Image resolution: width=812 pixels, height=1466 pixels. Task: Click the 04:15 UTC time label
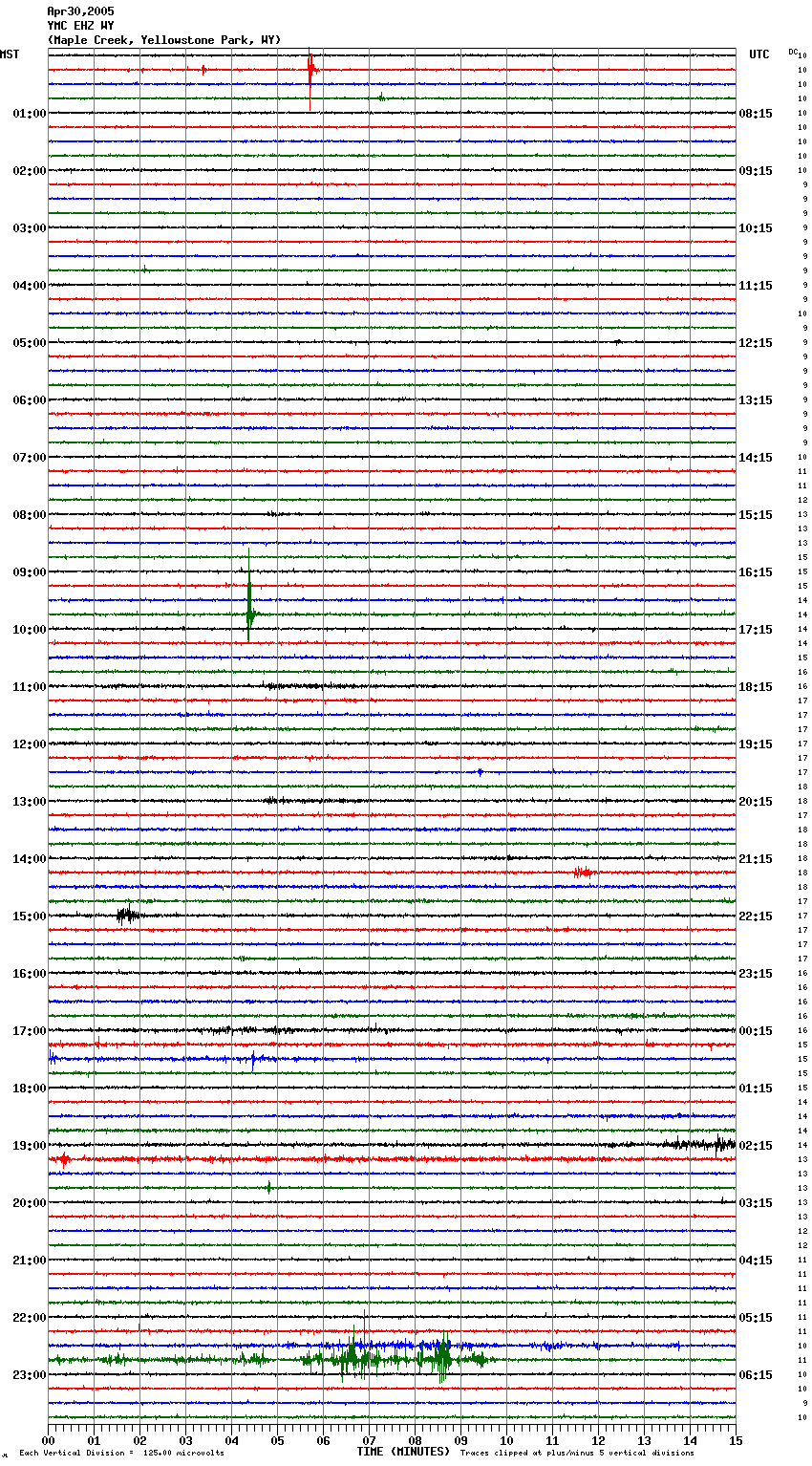point(756,1261)
